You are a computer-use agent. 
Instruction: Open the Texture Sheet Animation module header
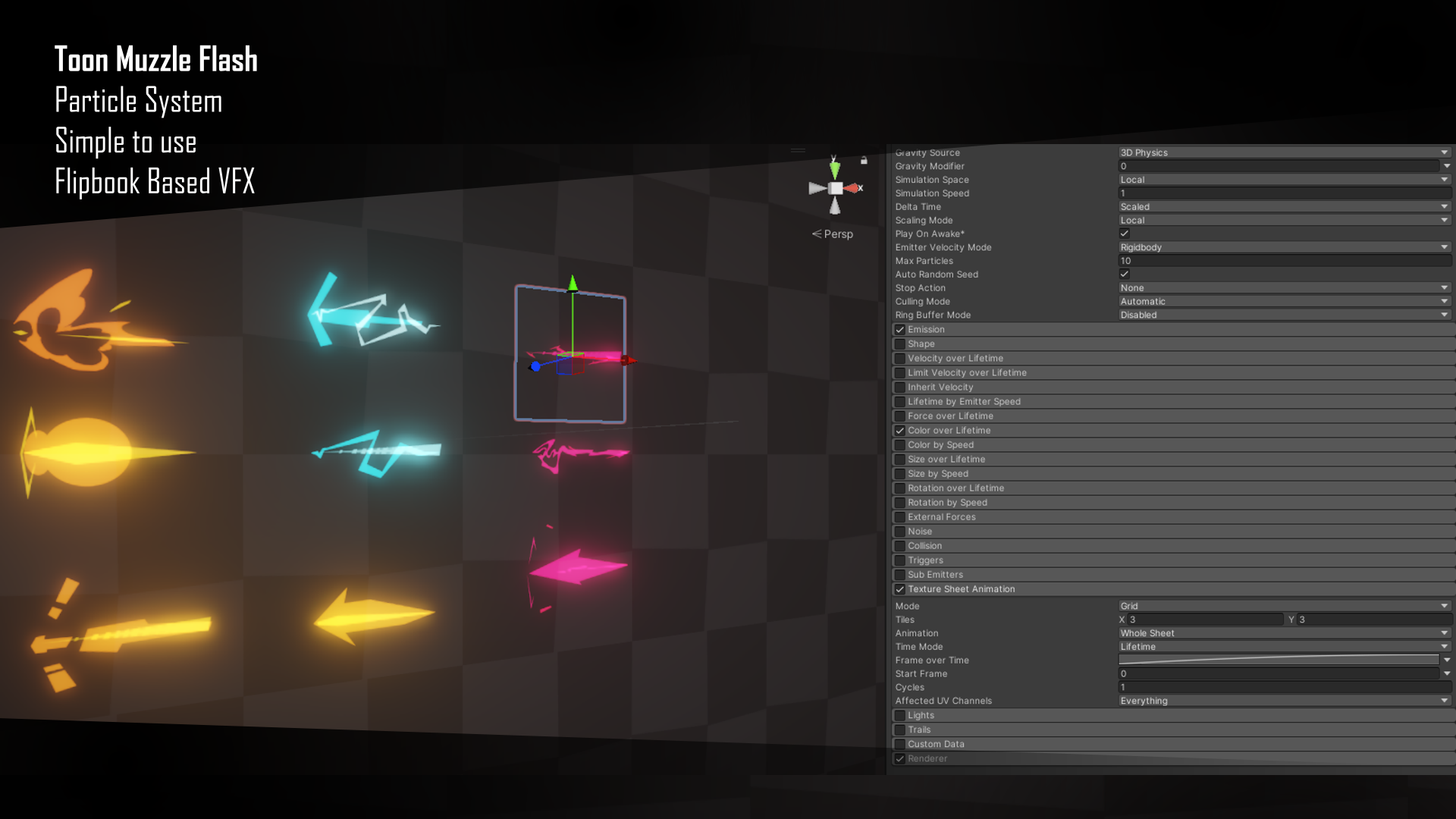[961, 589]
